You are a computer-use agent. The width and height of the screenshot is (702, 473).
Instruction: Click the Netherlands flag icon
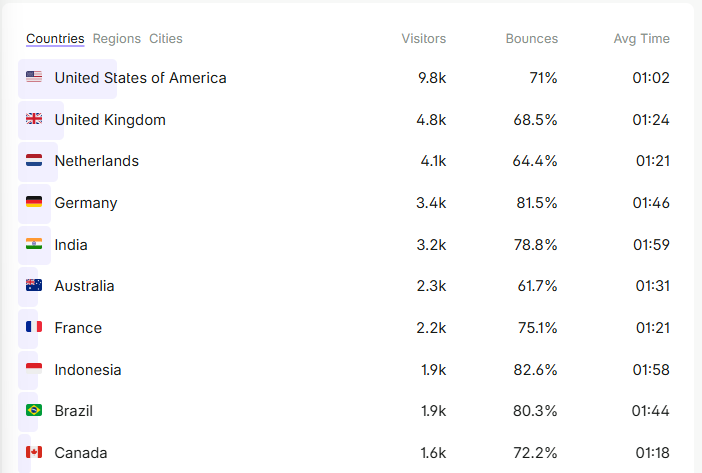pos(34,160)
